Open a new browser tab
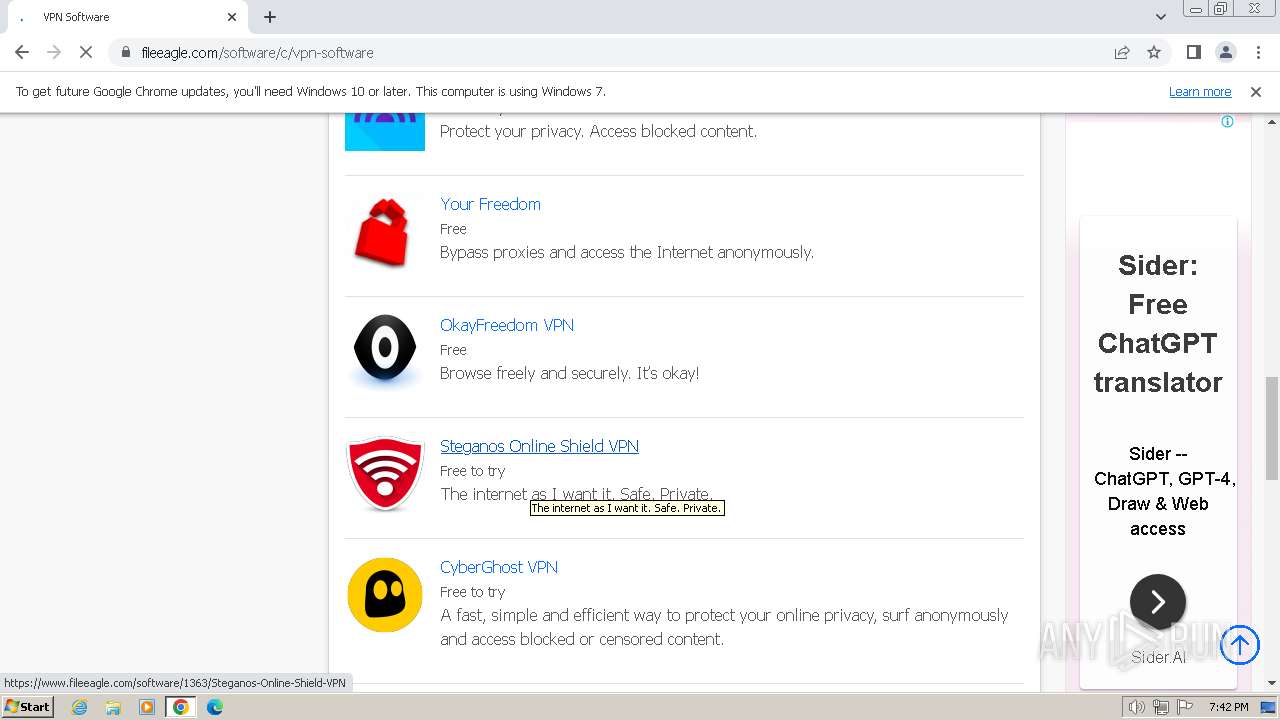This screenshot has height=720, width=1280. pos(270,17)
